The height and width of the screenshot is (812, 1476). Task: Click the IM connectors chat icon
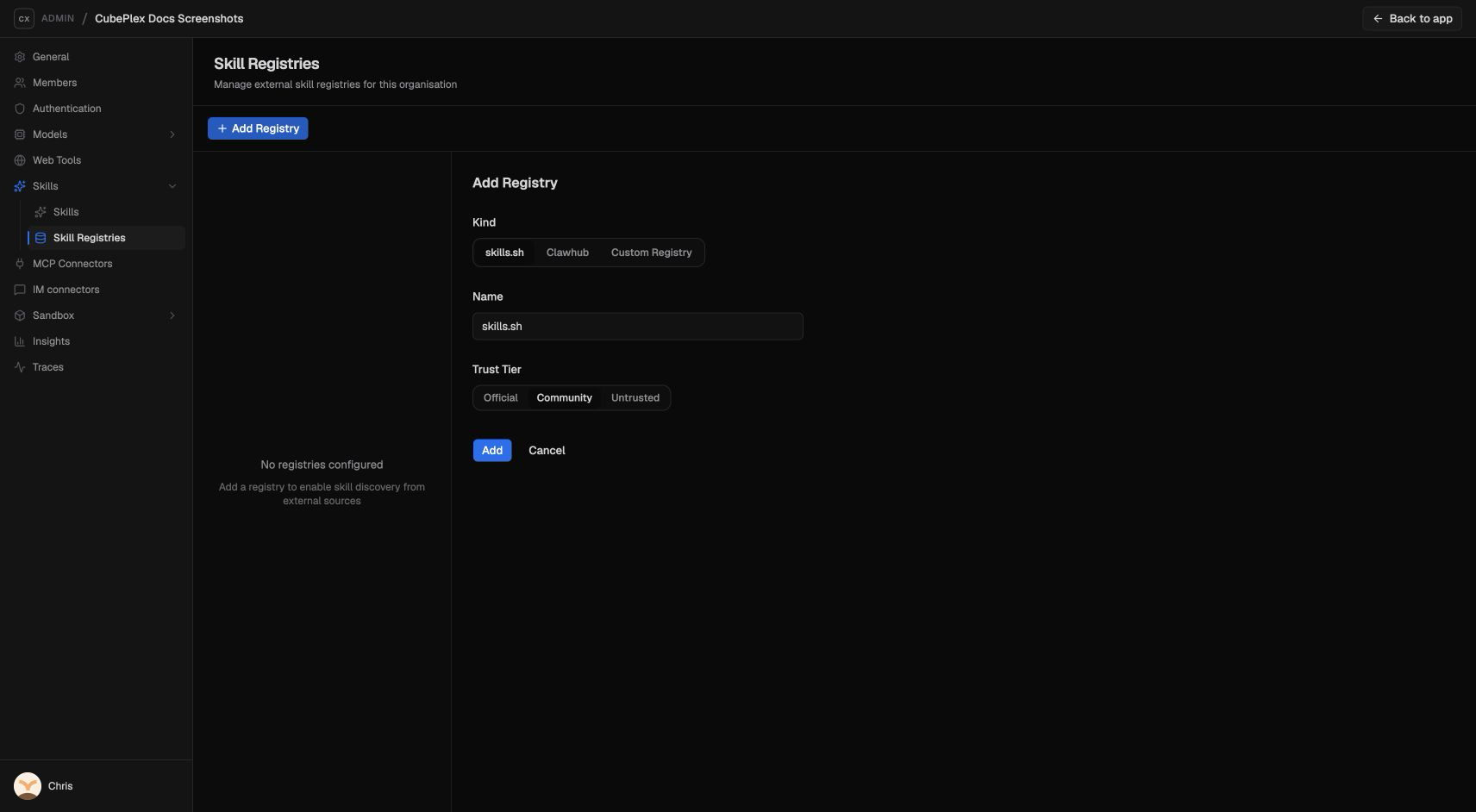click(x=20, y=290)
